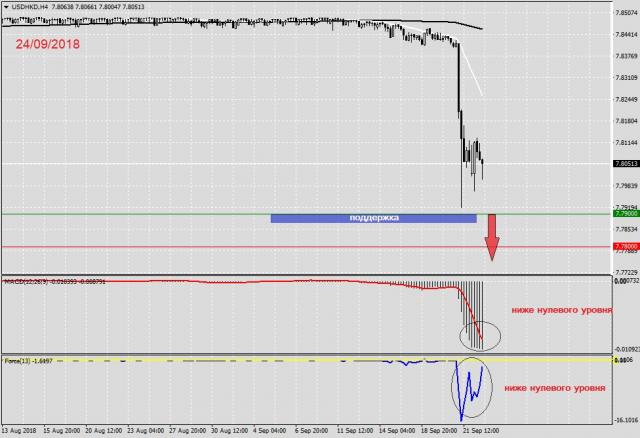Click the 7.83109 price scale value
The height and width of the screenshot is (438, 640).
pyautogui.click(x=626, y=78)
